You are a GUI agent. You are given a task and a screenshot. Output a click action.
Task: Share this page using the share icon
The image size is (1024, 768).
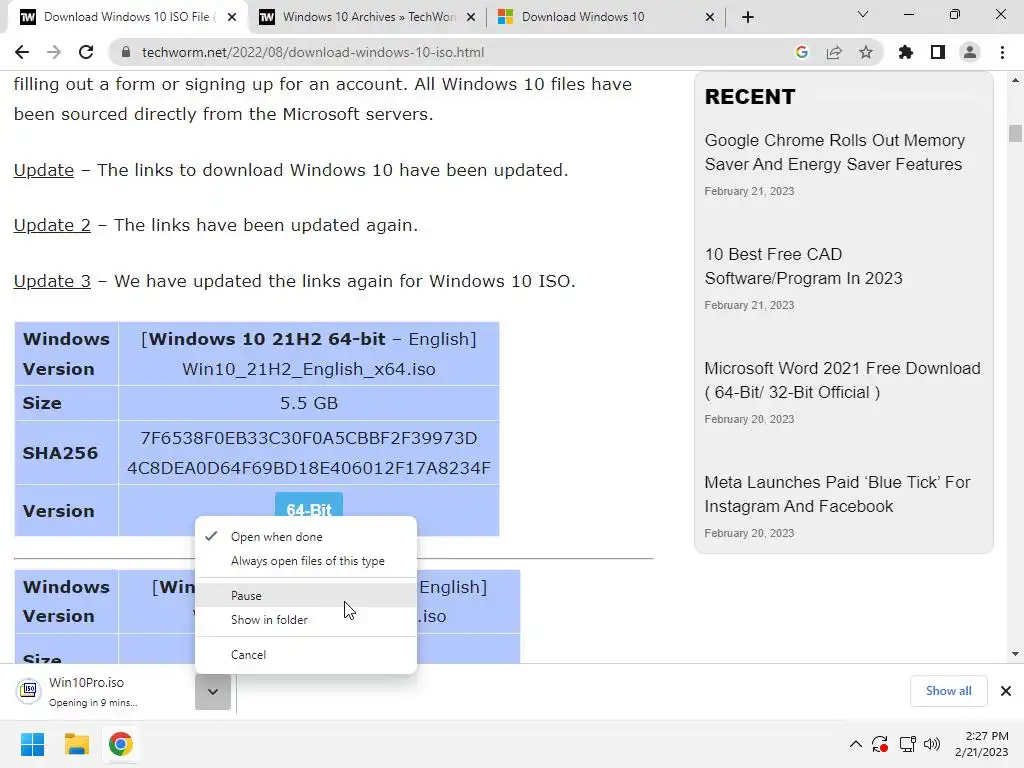[833, 52]
